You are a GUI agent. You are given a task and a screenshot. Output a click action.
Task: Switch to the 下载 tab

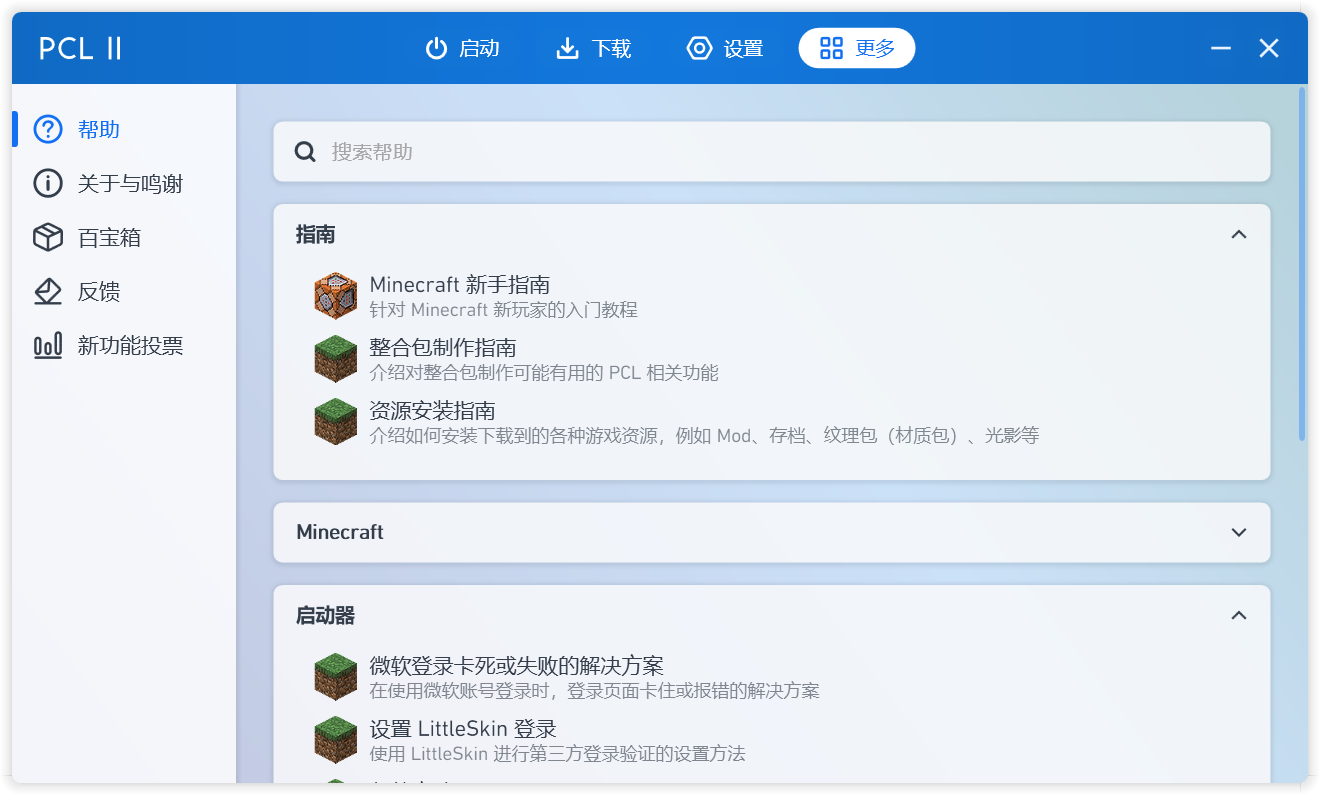594,48
